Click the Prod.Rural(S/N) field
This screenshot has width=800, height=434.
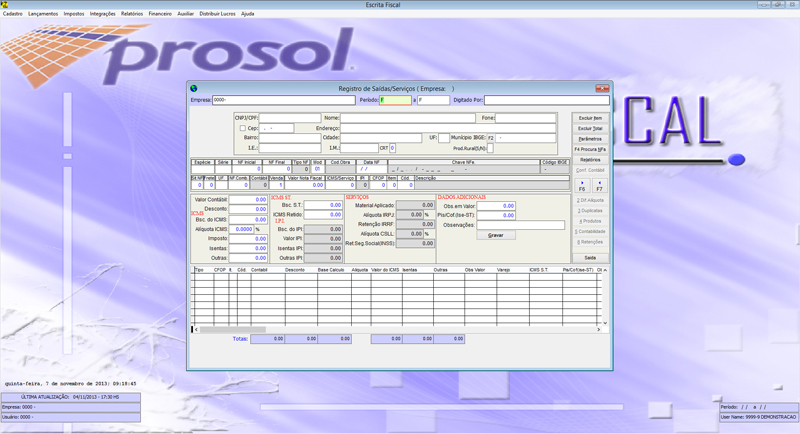pyautogui.click(x=490, y=148)
